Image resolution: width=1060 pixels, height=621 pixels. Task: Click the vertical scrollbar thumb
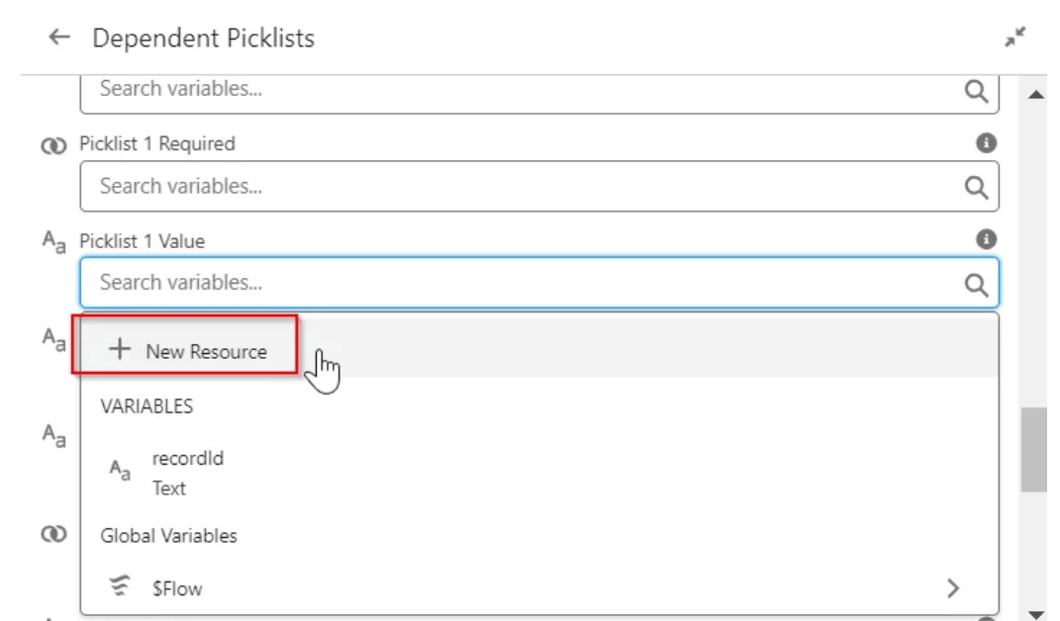pos(1033,450)
